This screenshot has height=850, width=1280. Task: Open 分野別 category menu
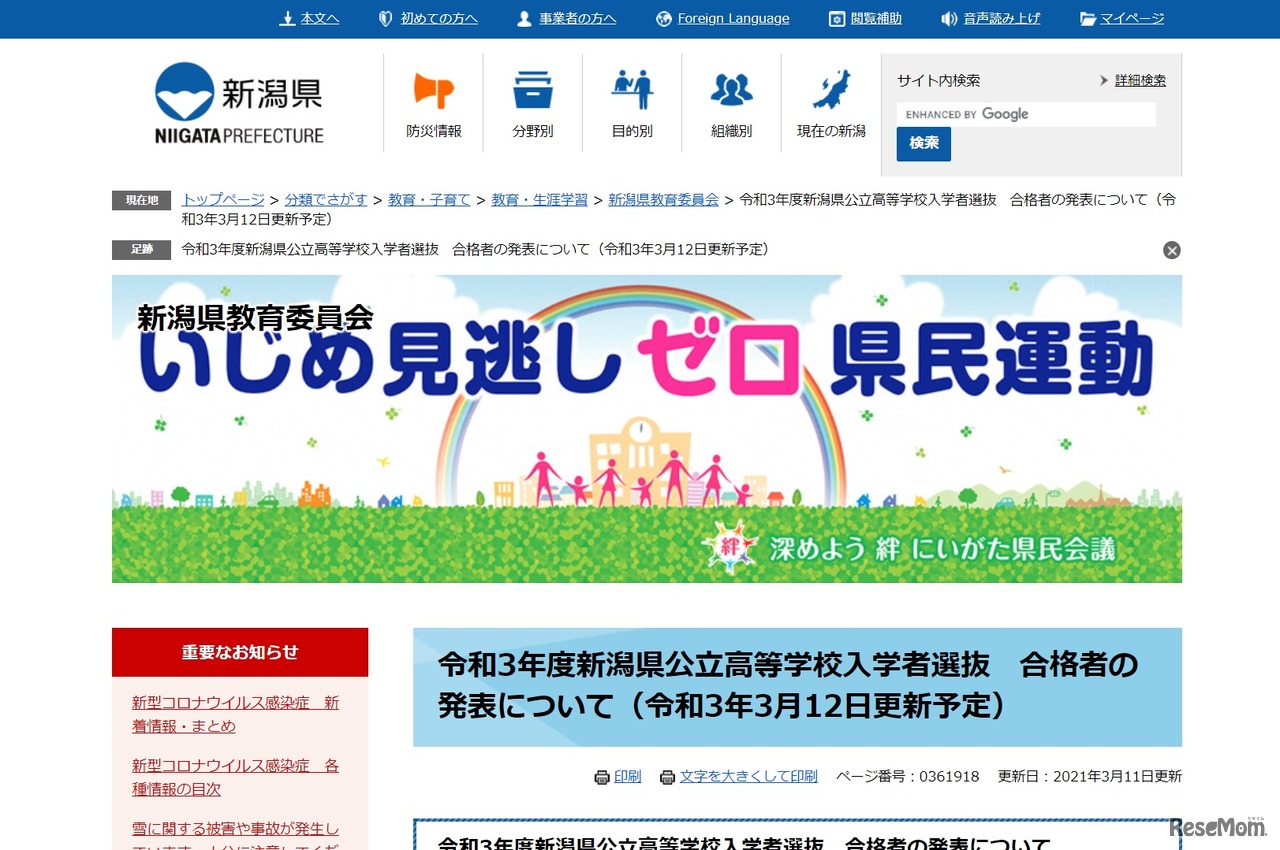(533, 103)
